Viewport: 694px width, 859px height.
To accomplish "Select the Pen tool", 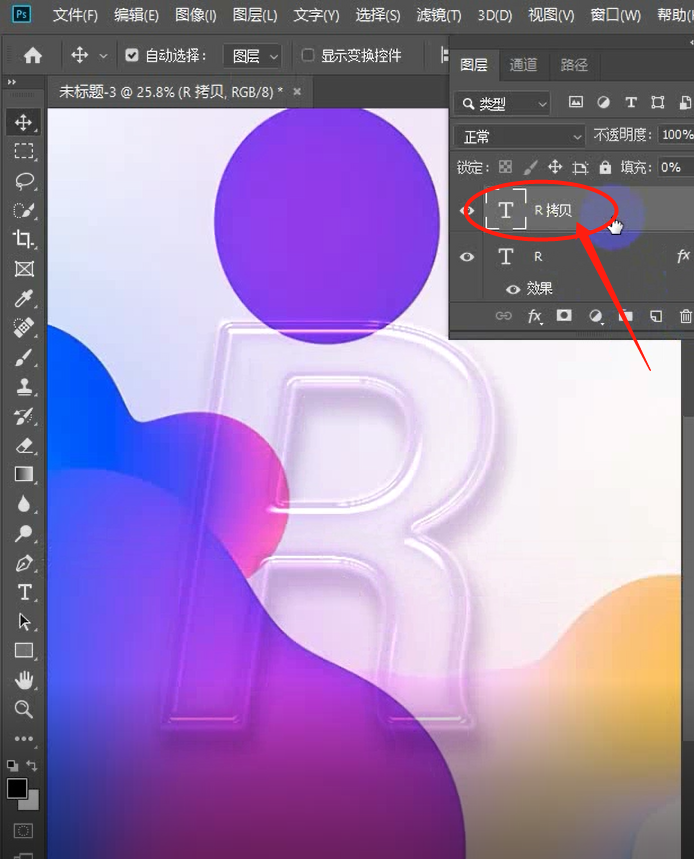I will [x=24, y=563].
